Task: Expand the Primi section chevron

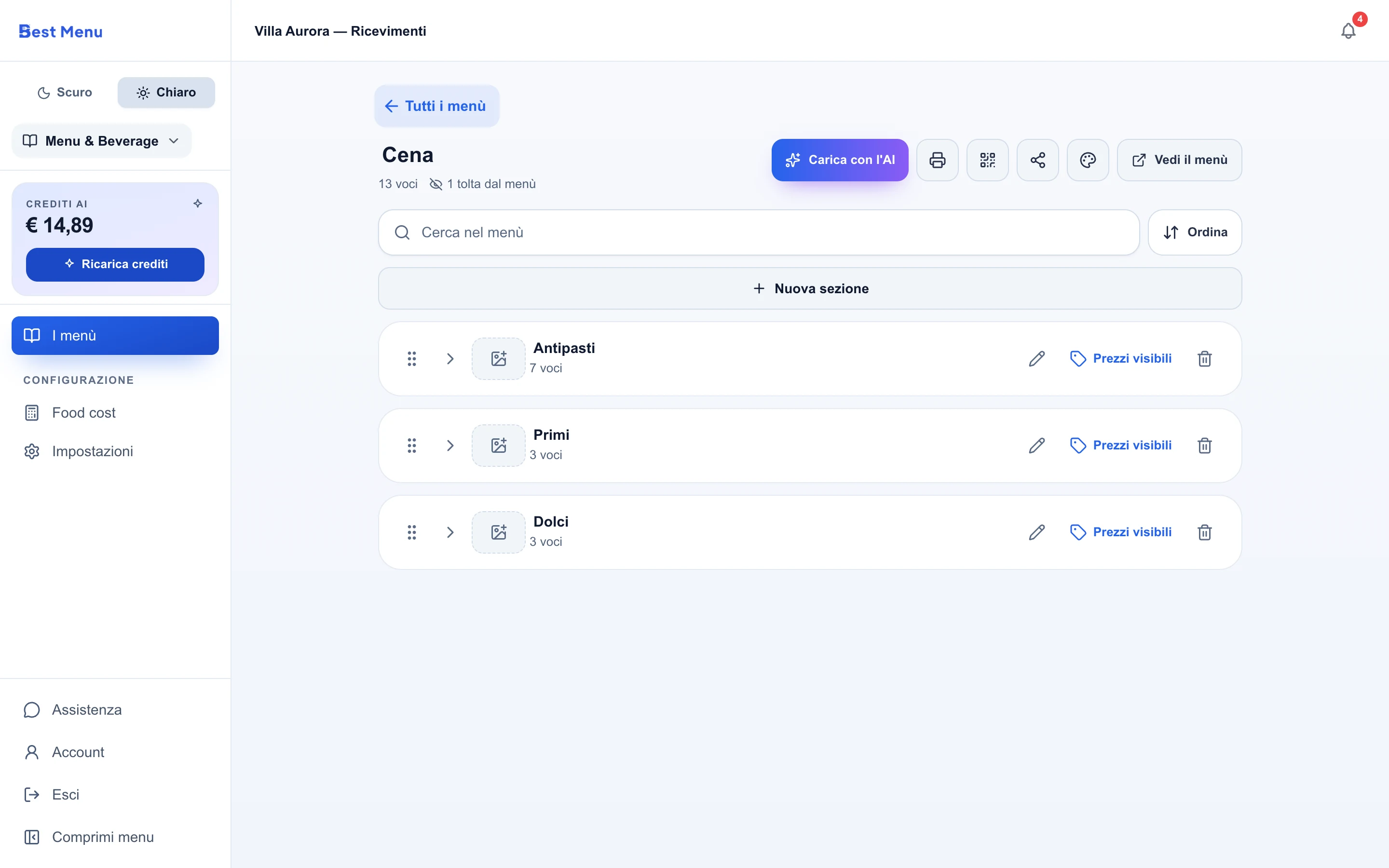Action: [450, 446]
